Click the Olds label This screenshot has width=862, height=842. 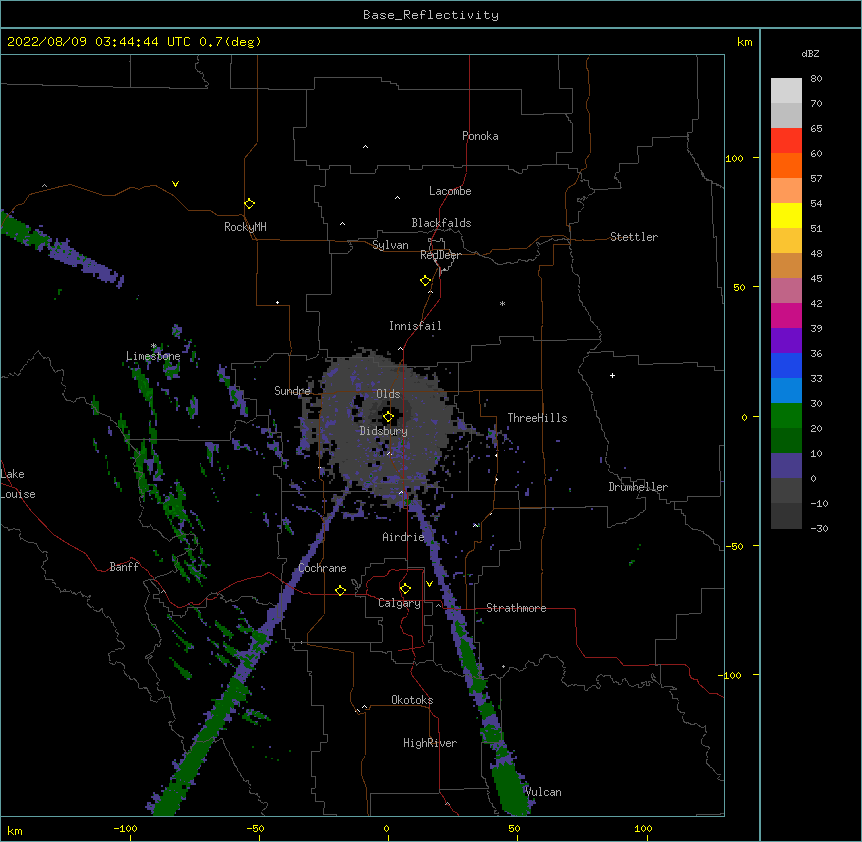click(388, 394)
